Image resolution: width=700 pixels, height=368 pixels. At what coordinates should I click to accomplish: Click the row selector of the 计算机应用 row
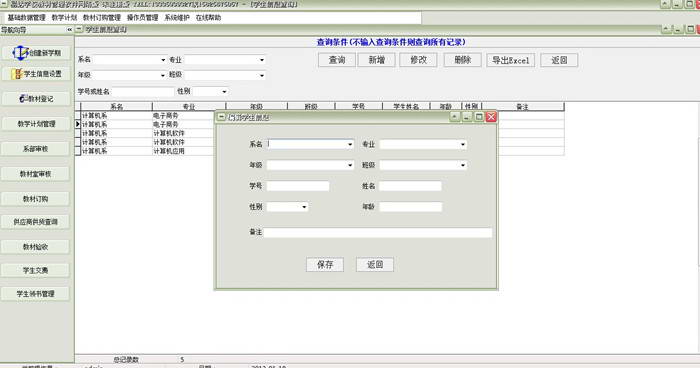coord(78,151)
